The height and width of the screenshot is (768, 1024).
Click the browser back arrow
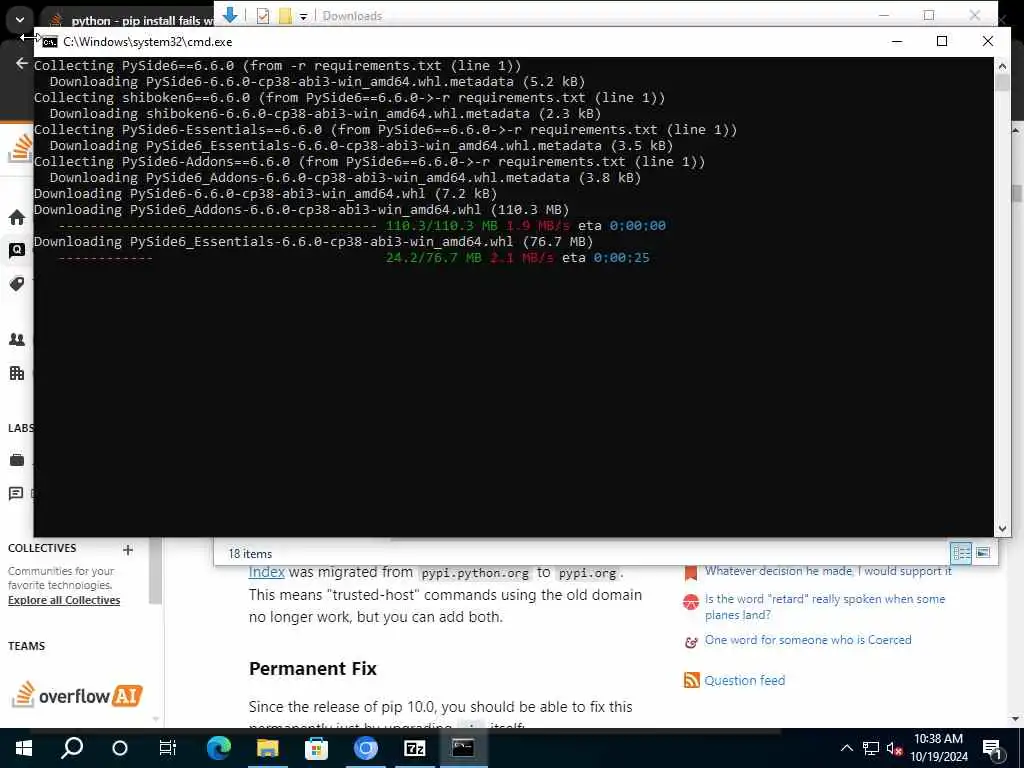pos(22,63)
